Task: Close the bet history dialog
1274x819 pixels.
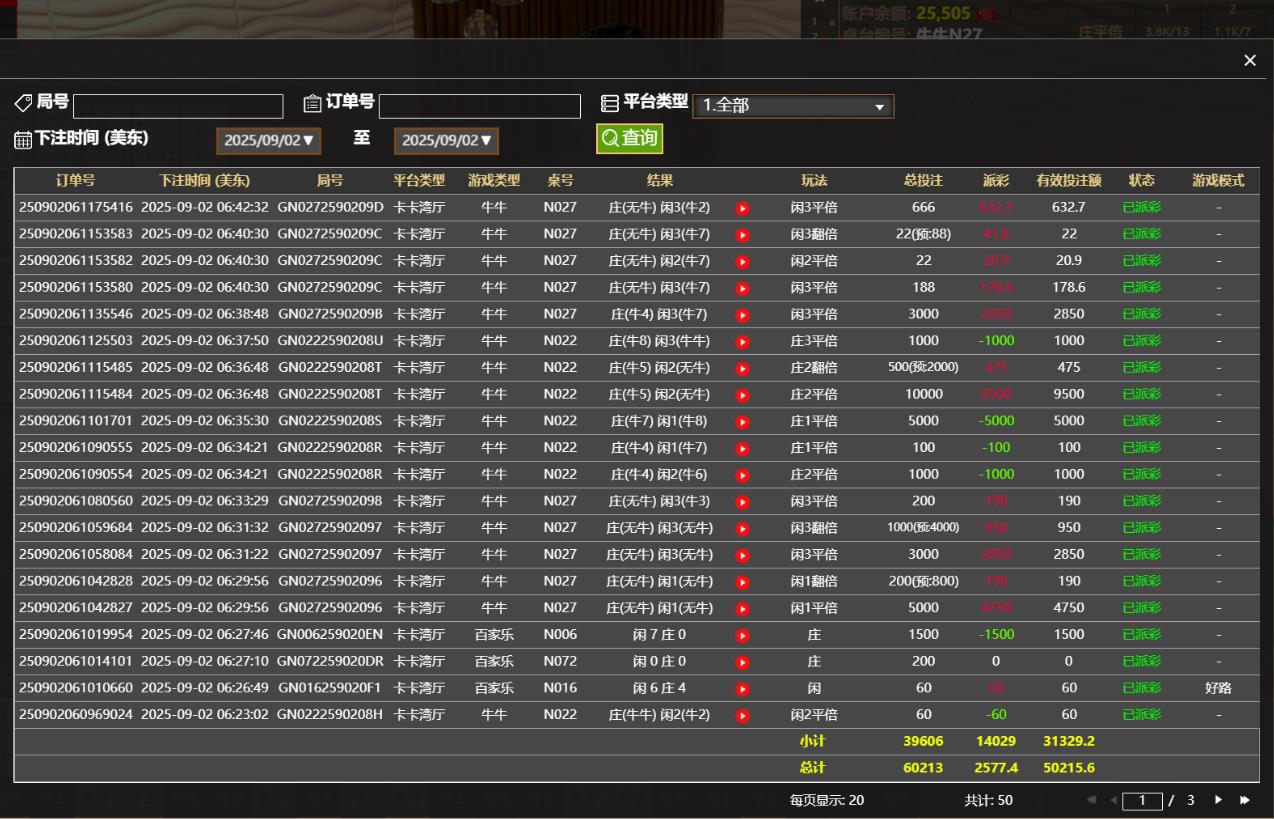Action: point(1249,61)
